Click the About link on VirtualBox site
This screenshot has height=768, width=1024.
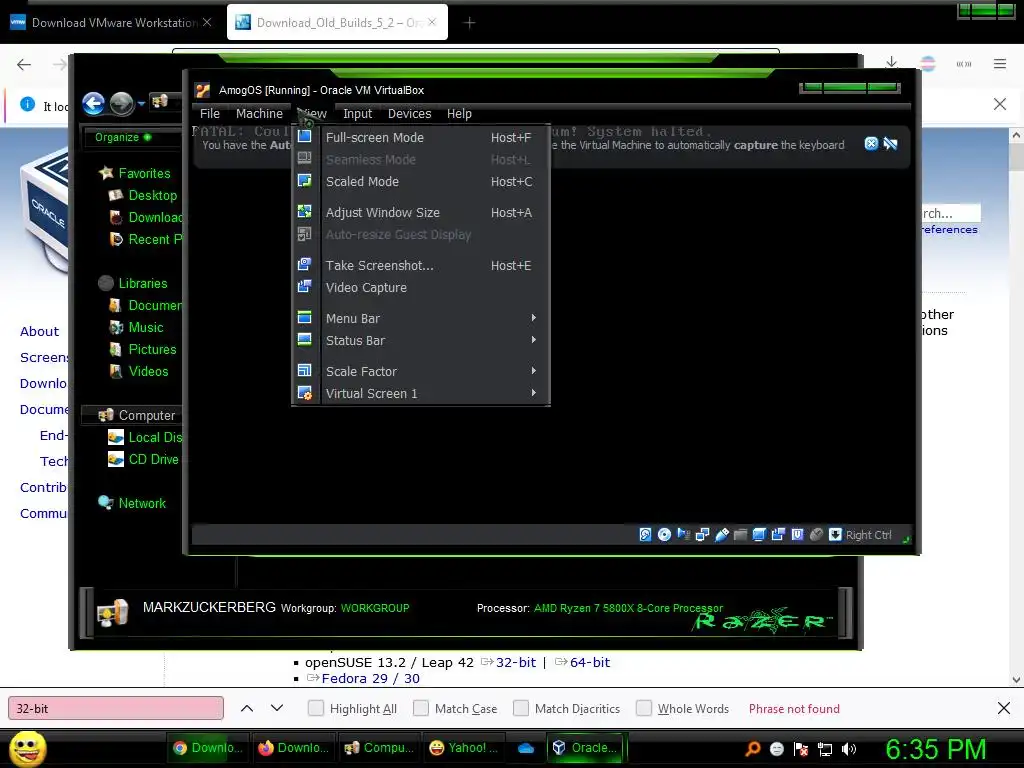click(x=39, y=331)
